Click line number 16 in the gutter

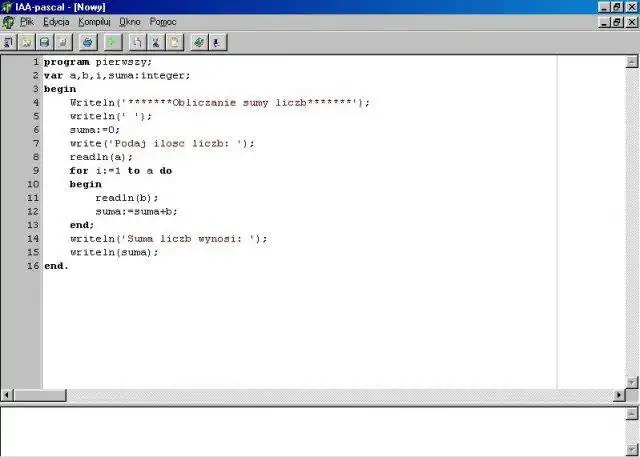point(33,266)
